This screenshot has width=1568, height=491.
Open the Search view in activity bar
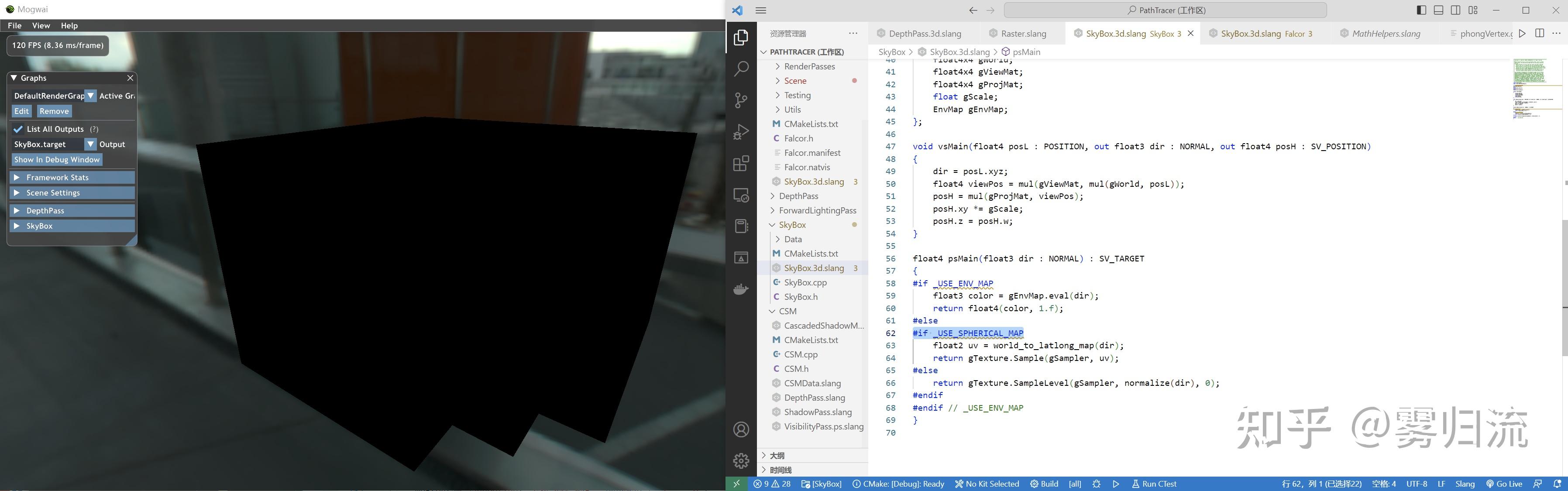click(x=741, y=69)
